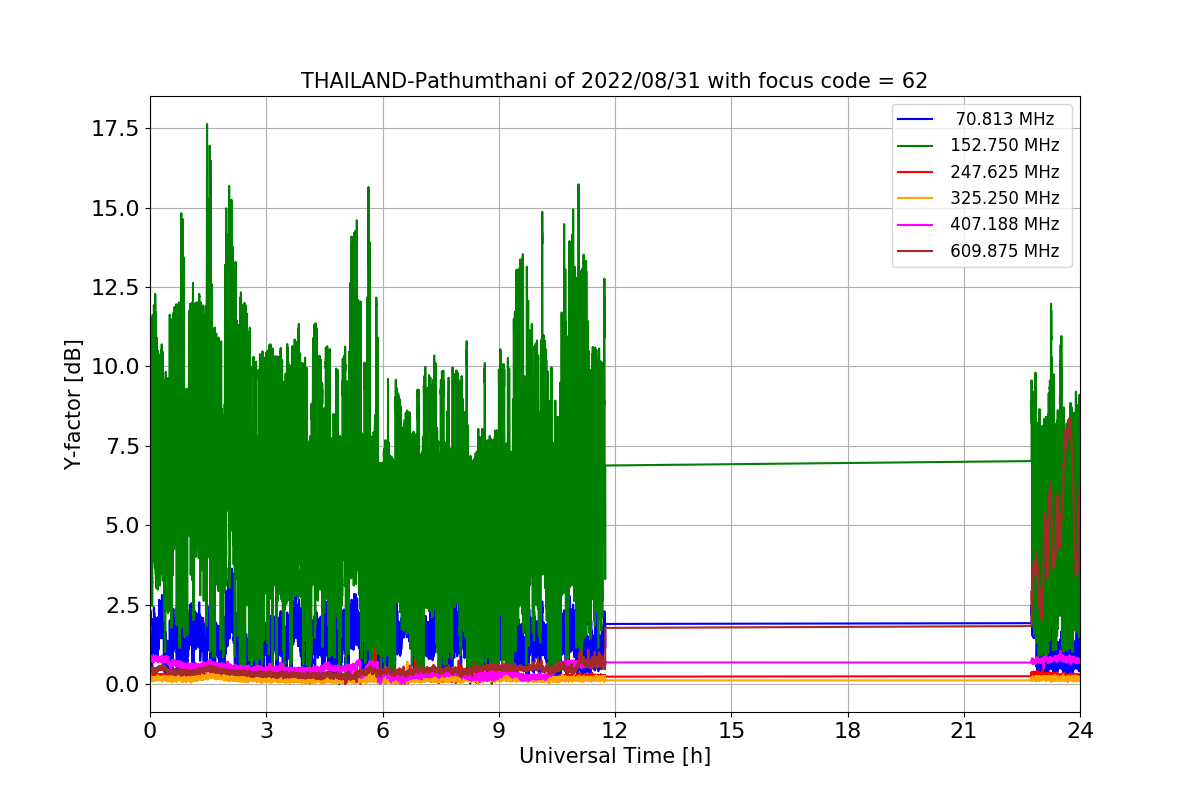The height and width of the screenshot is (800, 1200).
Task: Click the 0 tick on time axis
Action: click(x=150, y=730)
